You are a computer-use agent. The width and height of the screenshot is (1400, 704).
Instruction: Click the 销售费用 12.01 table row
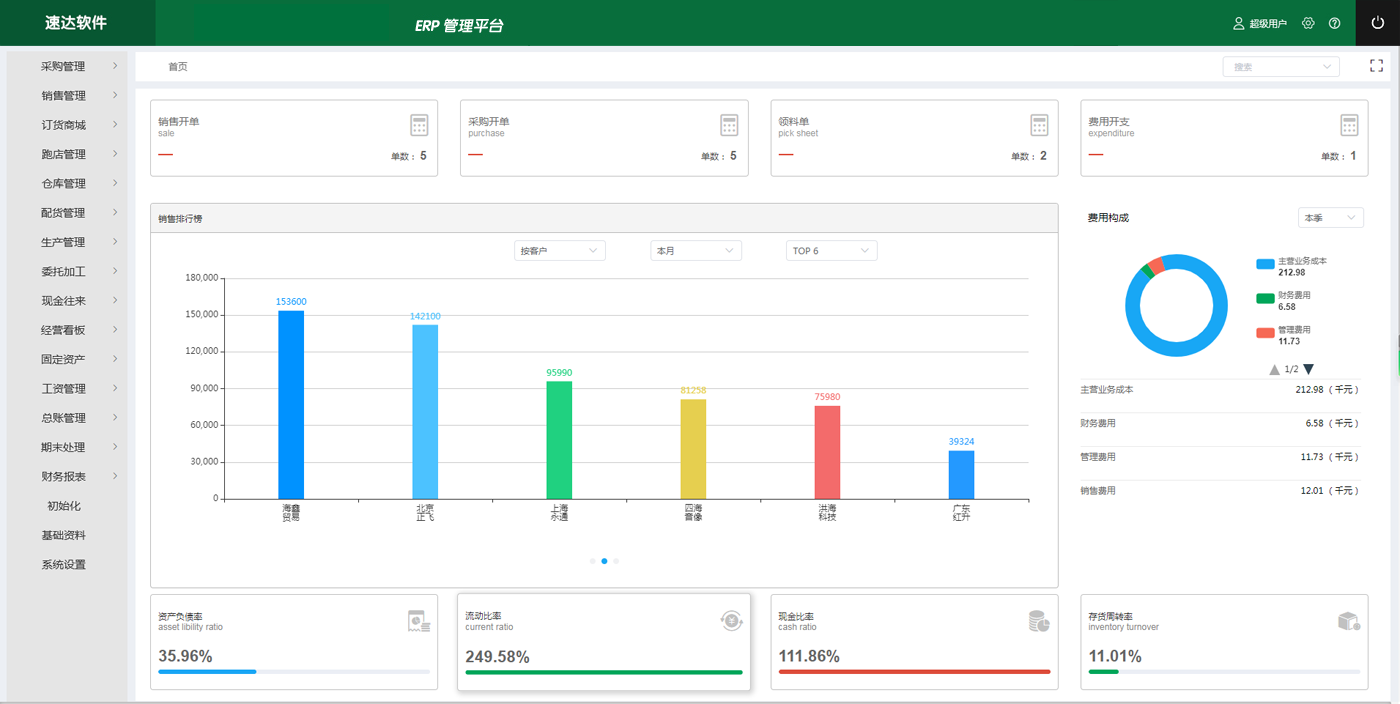point(1220,491)
